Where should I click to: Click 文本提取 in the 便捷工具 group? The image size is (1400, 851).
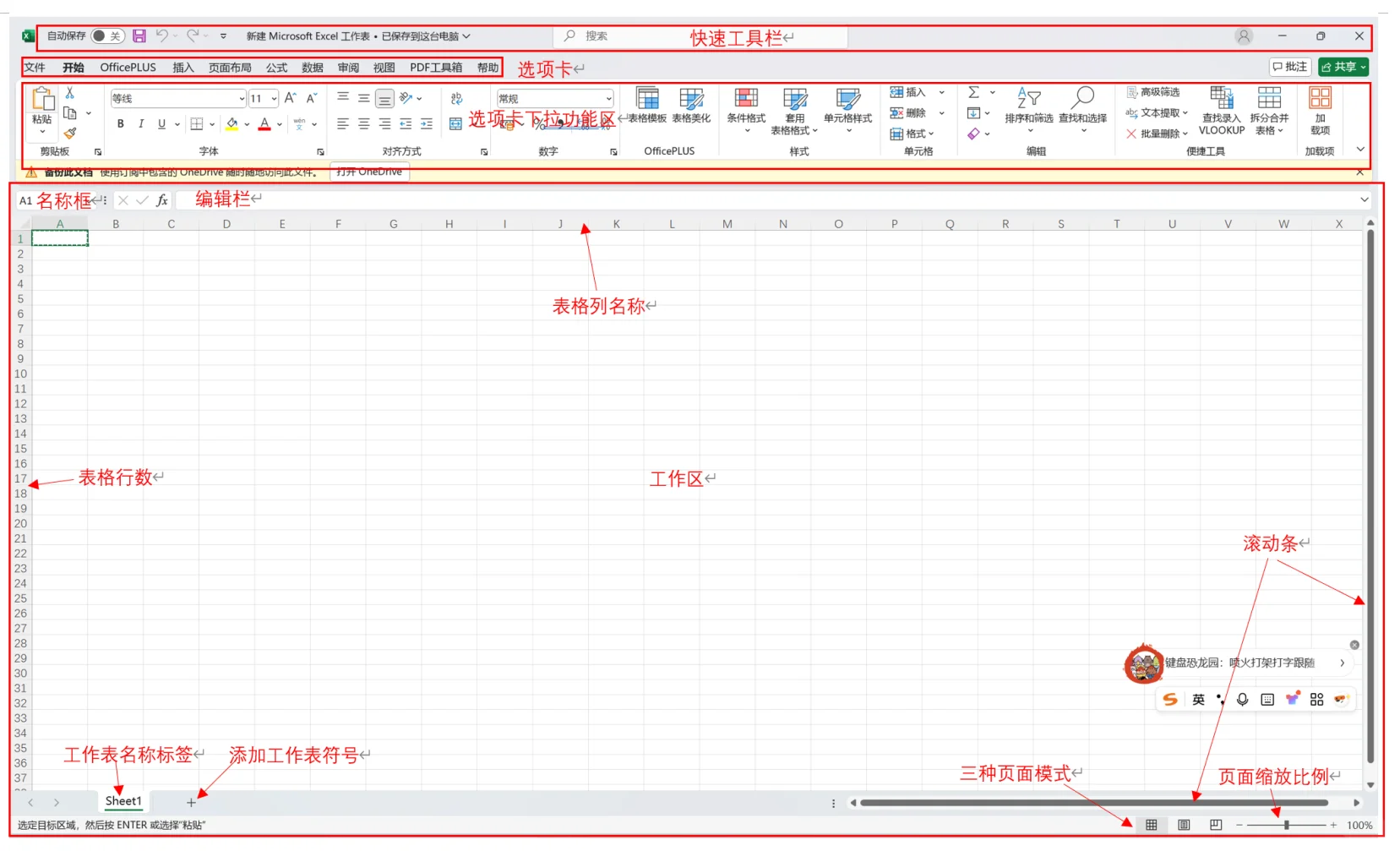click(1157, 112)
